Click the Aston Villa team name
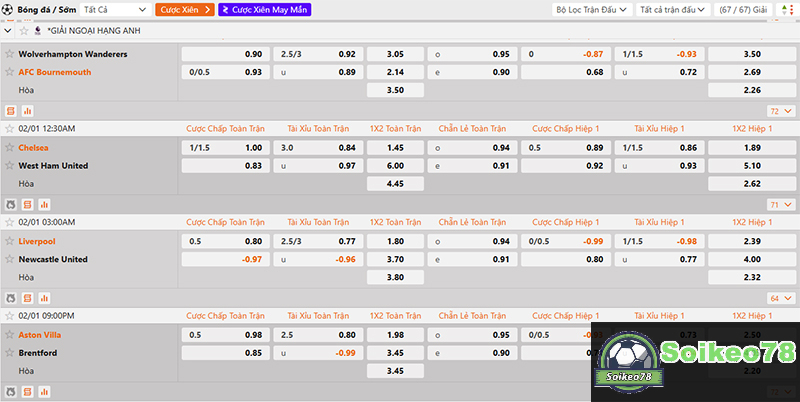Image resolution: width=800 pixels, height=402 pixels. (40, 335)
